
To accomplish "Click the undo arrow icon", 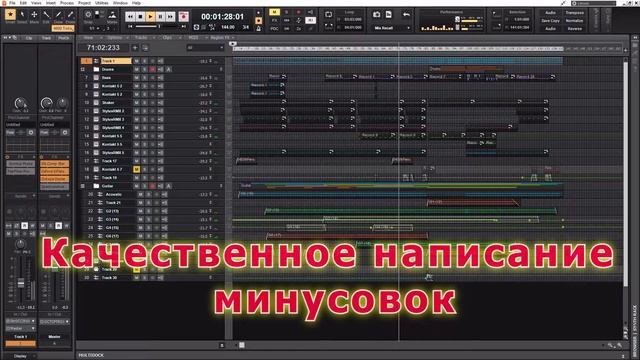I will [x=406, y=15].
